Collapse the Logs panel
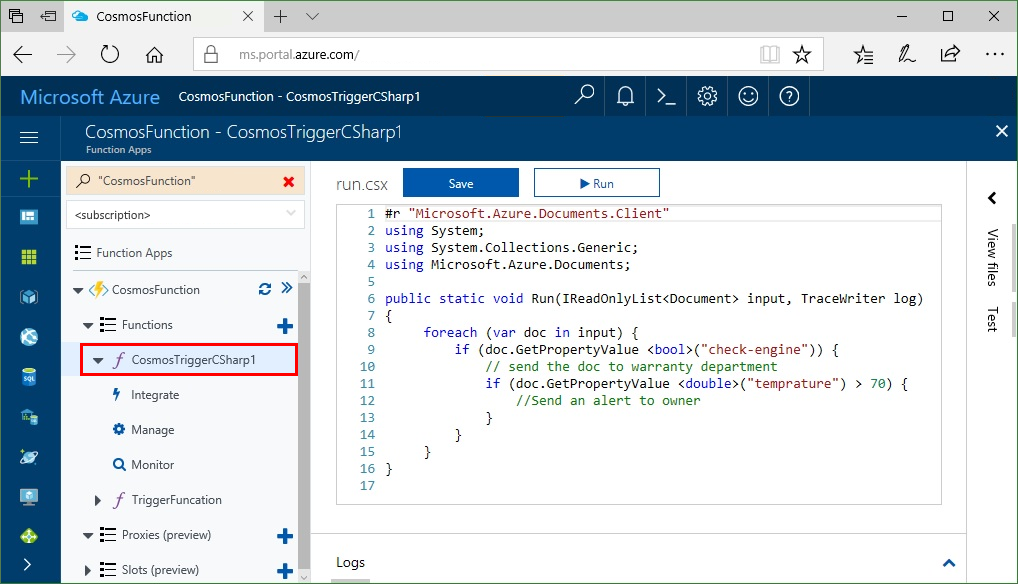Viewport: 1018px width, 584px height. (949, 562)
